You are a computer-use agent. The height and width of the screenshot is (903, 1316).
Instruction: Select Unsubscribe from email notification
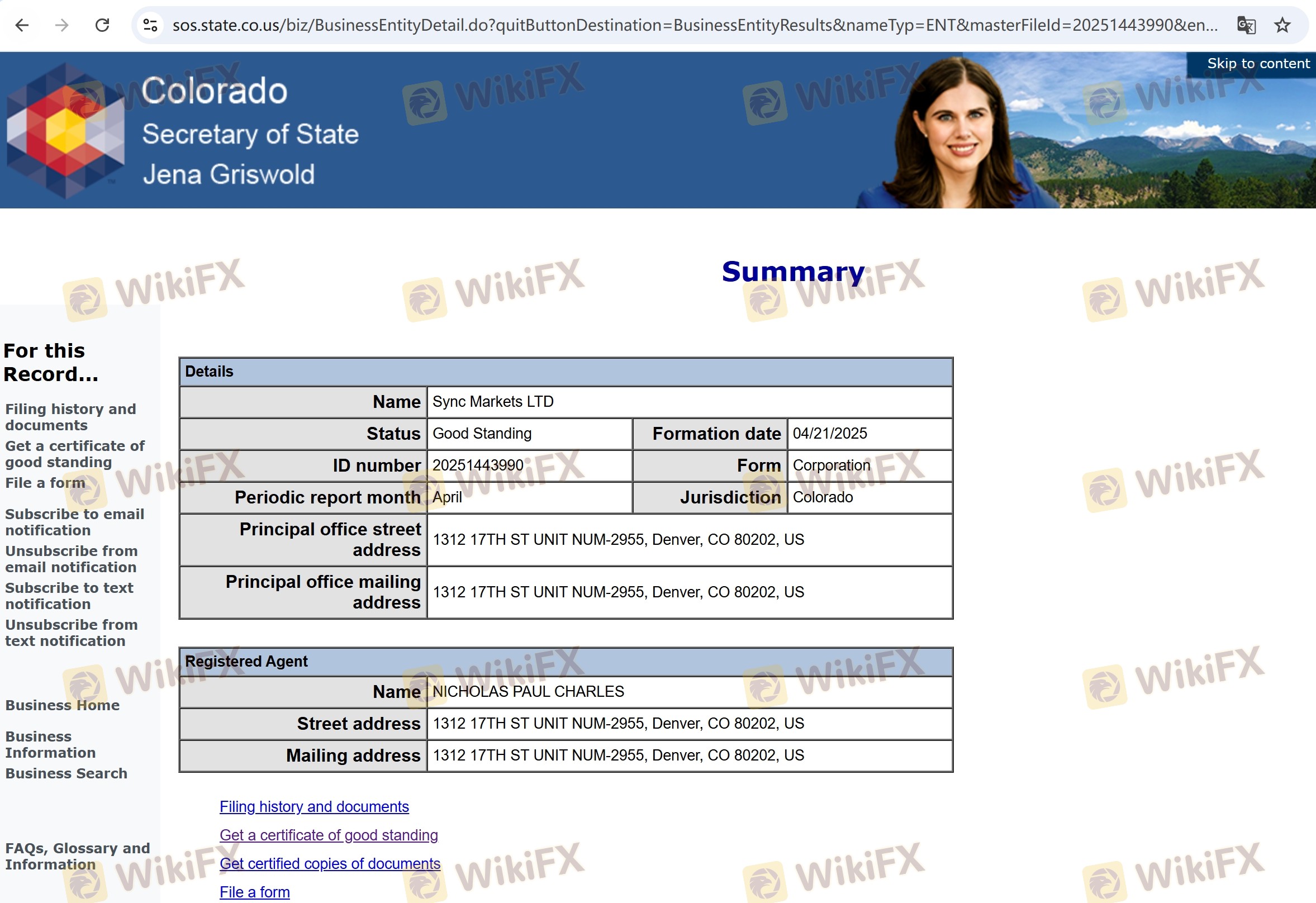pos(72,558)
